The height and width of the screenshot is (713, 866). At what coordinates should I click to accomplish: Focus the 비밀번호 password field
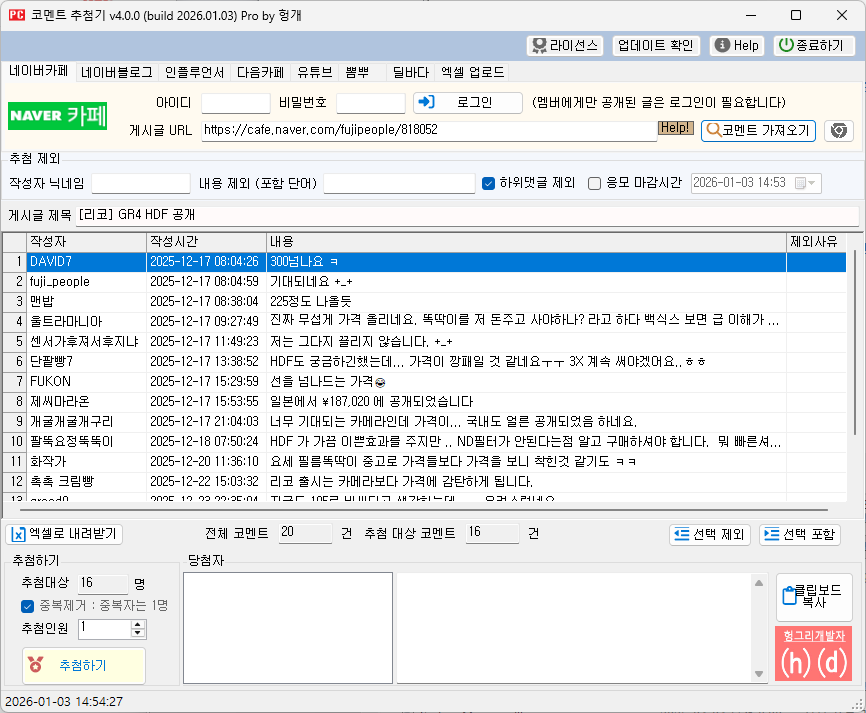point(371,103)
